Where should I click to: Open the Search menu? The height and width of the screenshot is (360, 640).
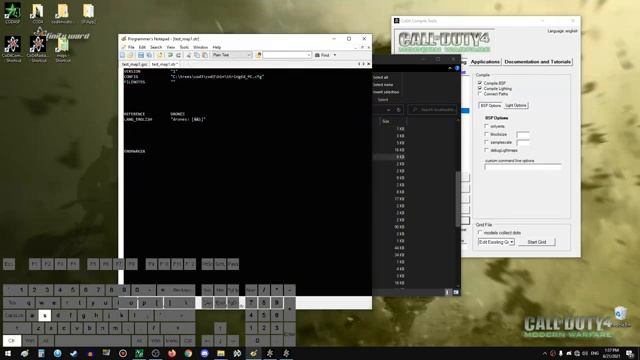point(156,47)
